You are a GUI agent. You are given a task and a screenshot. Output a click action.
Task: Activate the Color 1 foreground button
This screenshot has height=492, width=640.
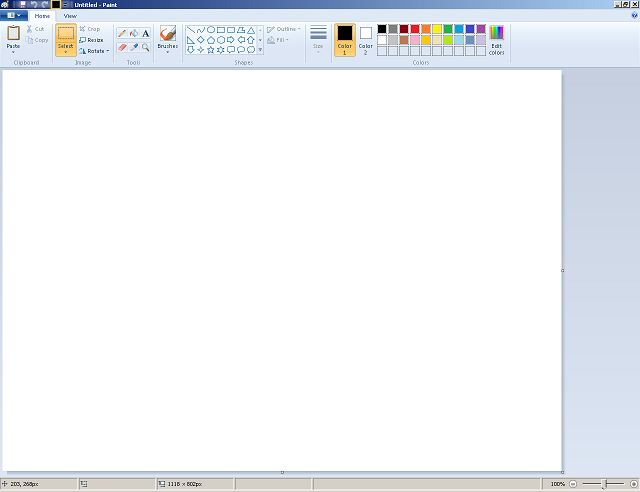tap(344, 40)
